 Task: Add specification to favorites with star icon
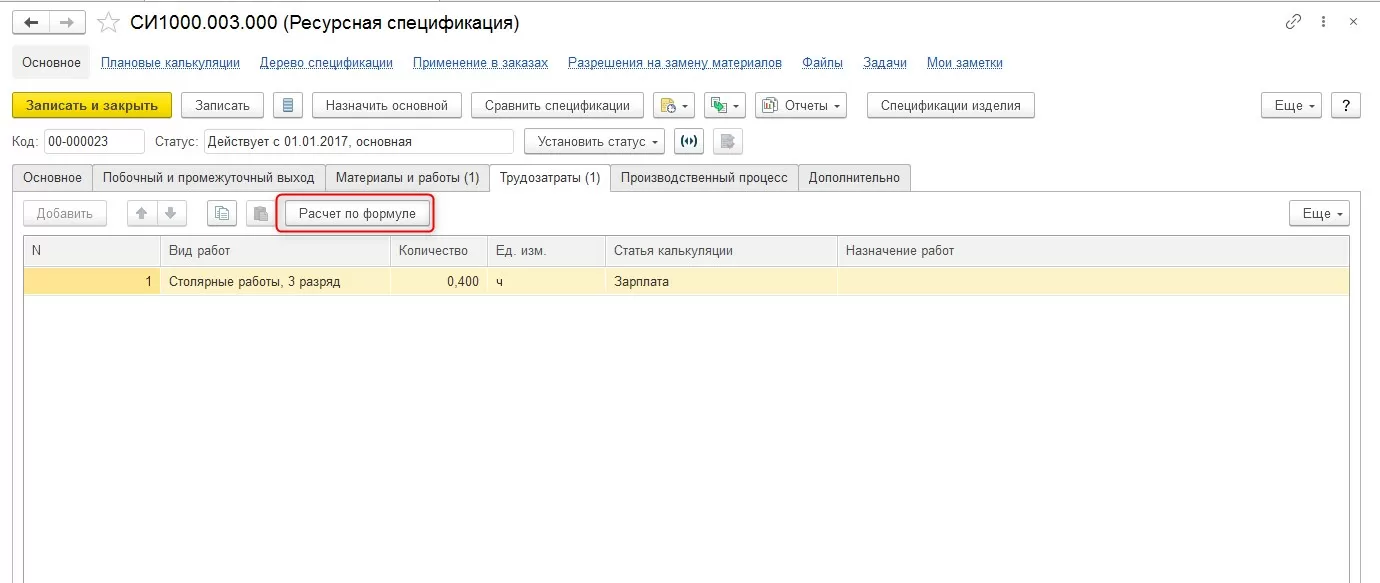108,22
